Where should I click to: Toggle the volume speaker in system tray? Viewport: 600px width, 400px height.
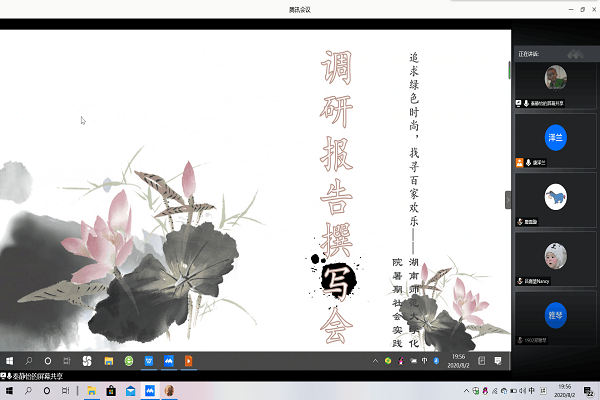pyautogui.click(x=520, y=389)
